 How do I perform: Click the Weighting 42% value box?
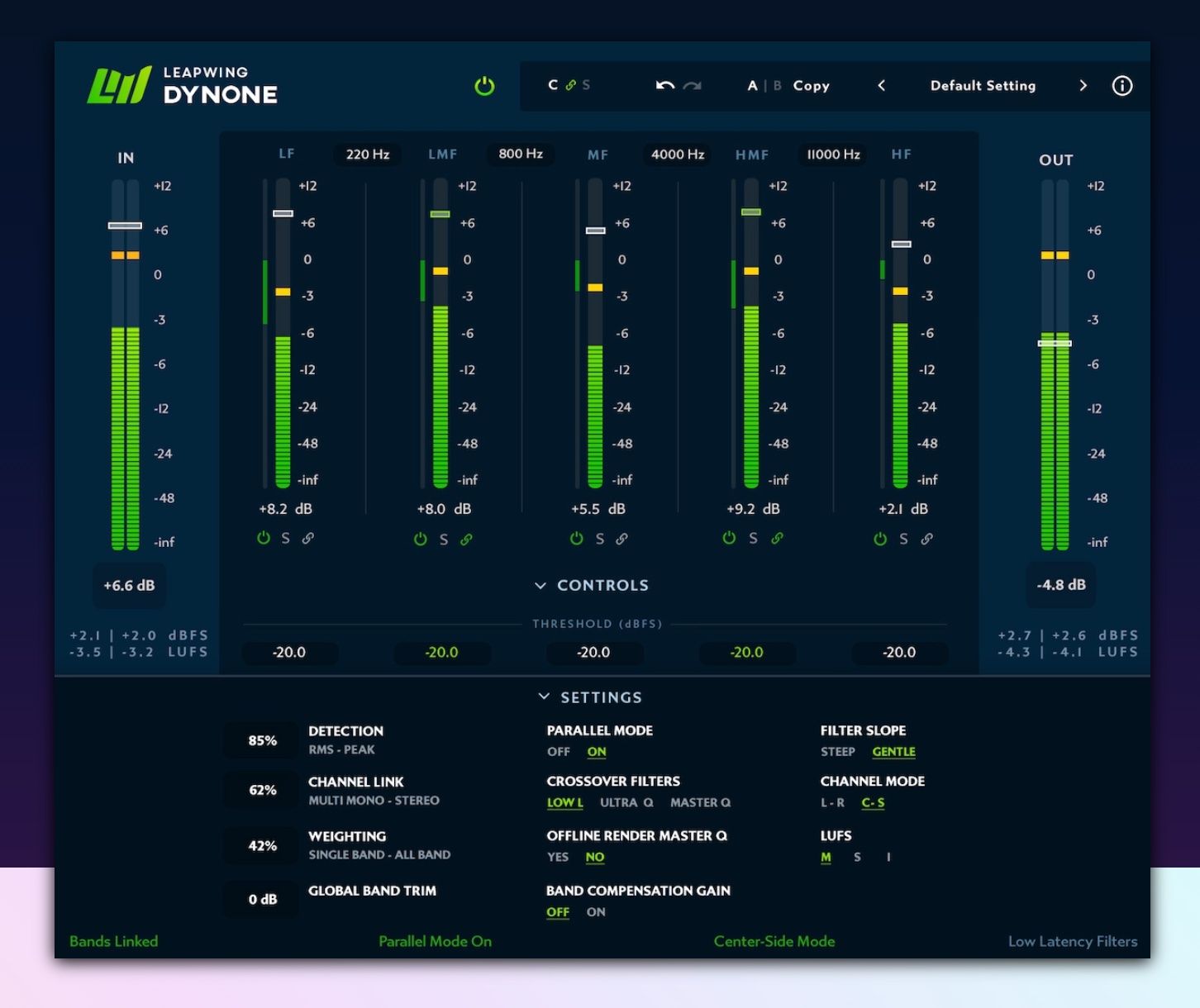263,846
